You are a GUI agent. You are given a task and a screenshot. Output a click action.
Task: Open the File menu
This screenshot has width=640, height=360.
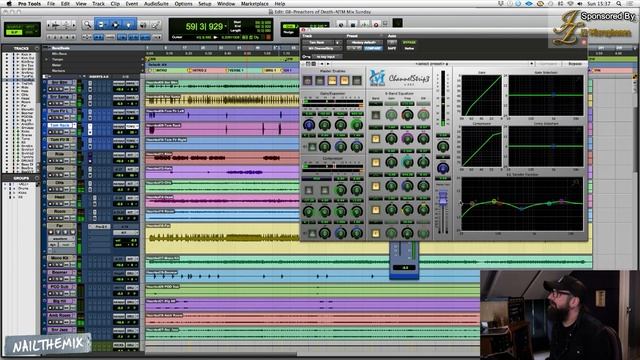[51, 4]
